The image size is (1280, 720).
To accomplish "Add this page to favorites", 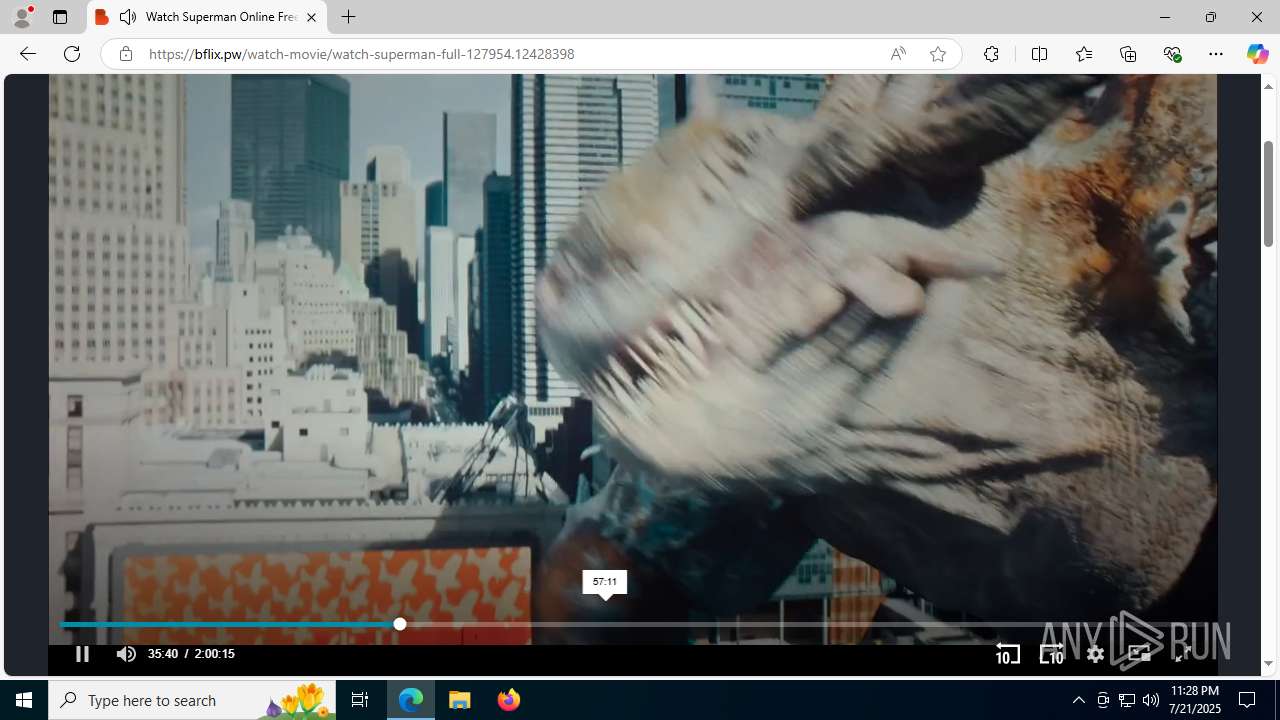I will (937, 54).
